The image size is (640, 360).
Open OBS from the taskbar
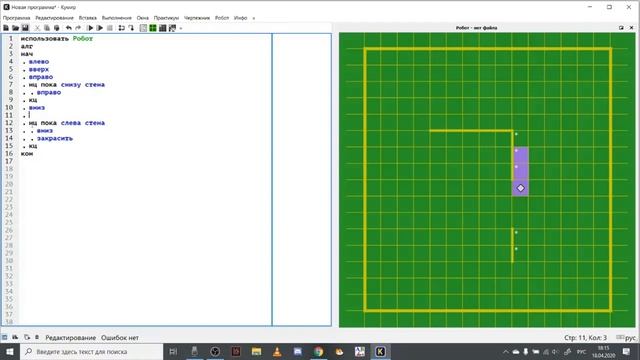click(x=215, y=351)
